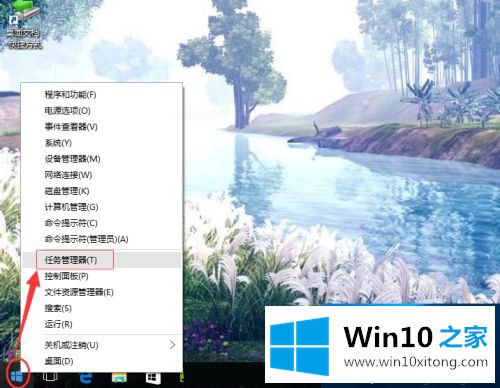The width and height of the screenshot is (500, 388).
Task: Open 运行(R) run dialog
Action: [102, 324]
